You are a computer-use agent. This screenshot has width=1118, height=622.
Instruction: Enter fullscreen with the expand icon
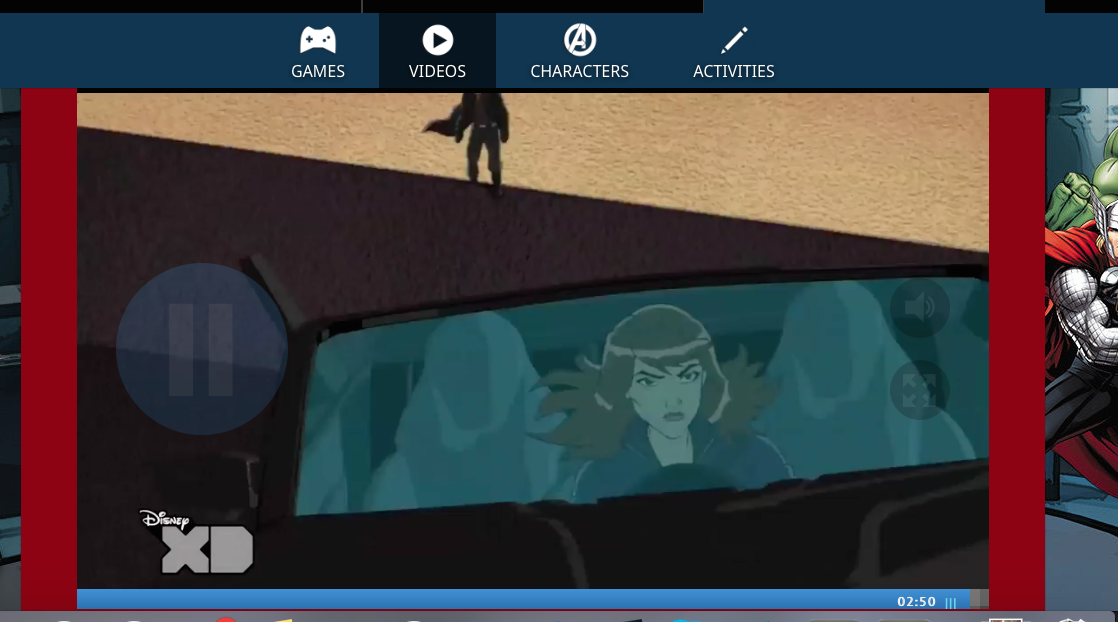[920, 389]
